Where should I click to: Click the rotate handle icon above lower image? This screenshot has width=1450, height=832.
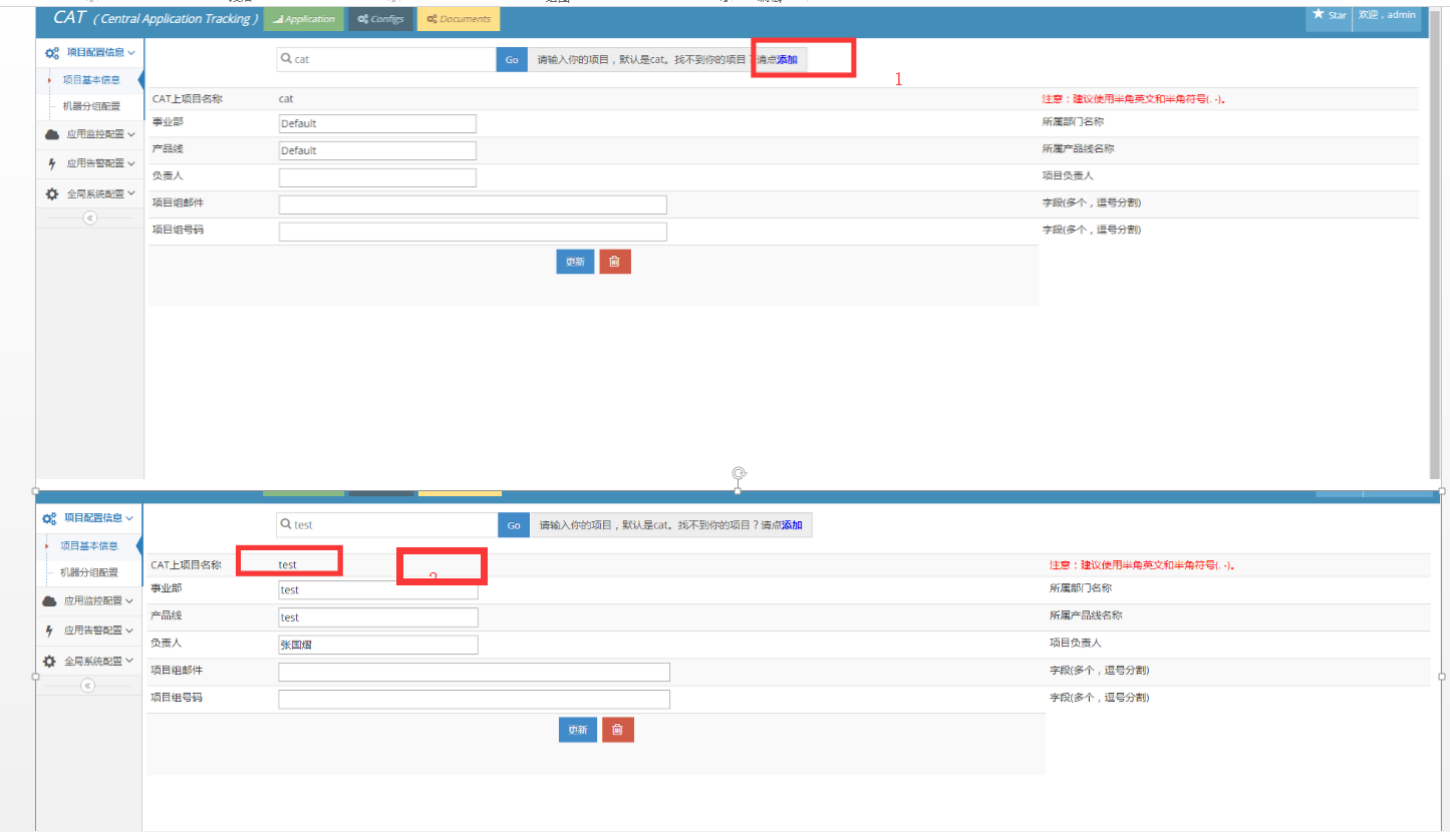739,473
